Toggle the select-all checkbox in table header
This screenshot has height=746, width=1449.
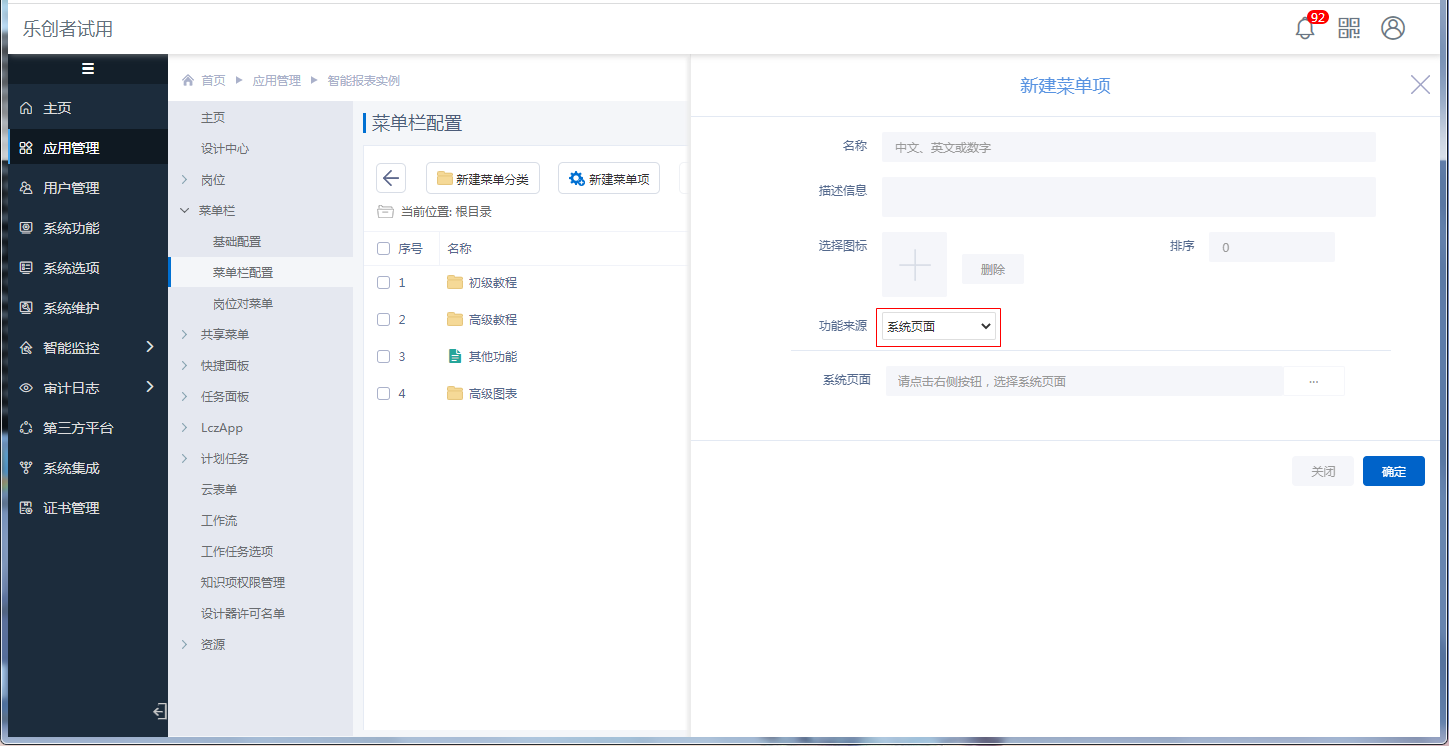coord(383,249)
